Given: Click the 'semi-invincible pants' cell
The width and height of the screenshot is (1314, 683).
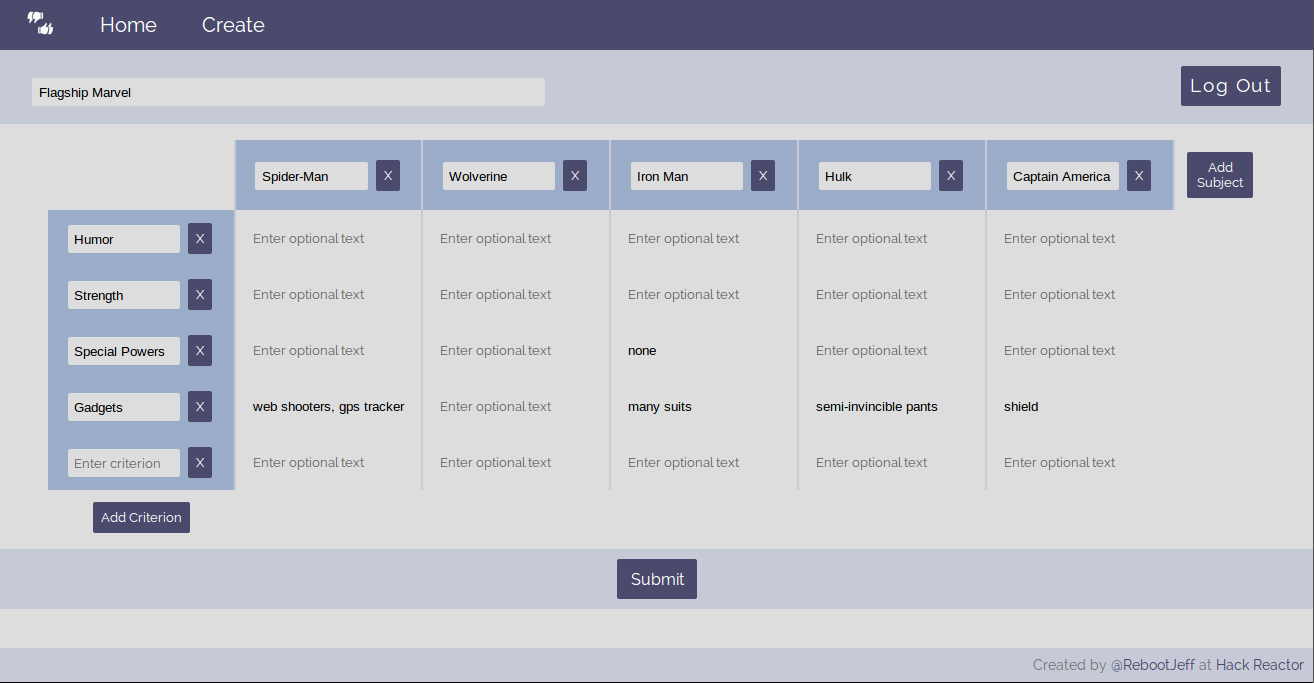Looking at the screenshot, I should point(892,406).
